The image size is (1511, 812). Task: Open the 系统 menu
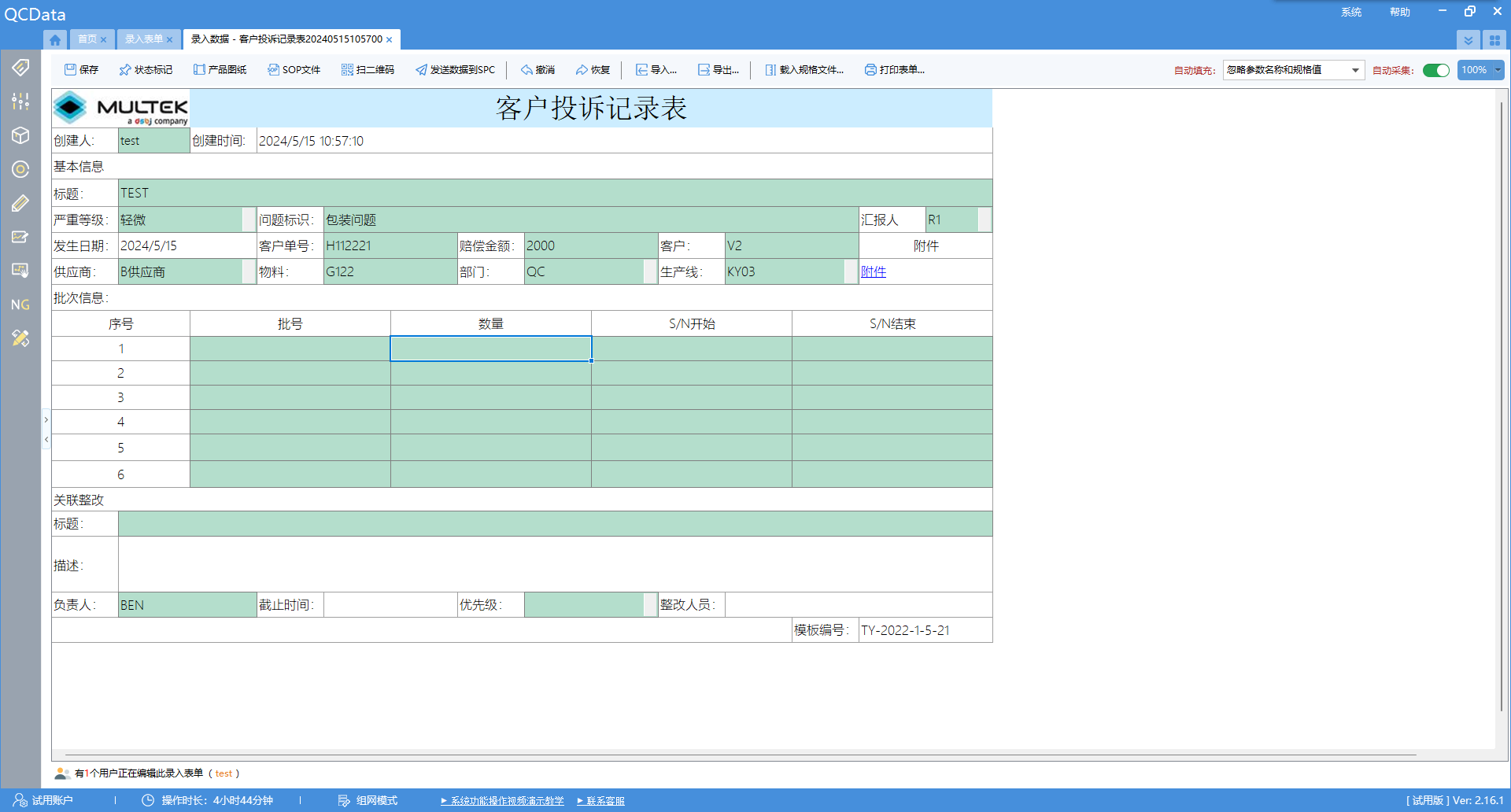click(1351, 12)
